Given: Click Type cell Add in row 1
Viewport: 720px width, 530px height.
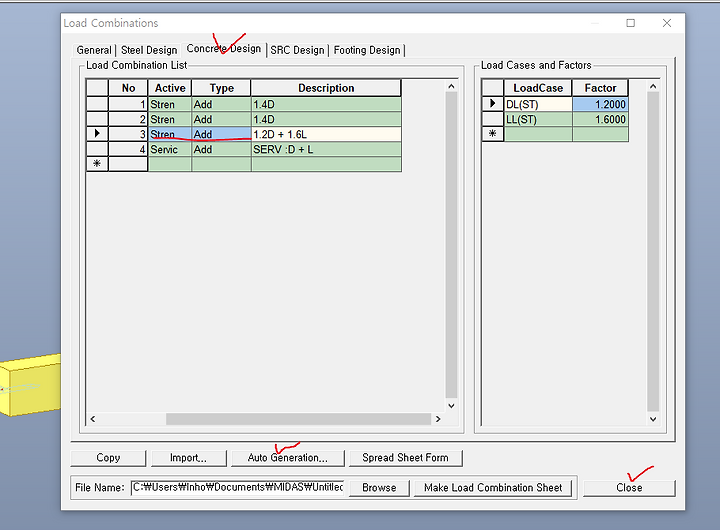Looking at the screenshot, I should point(221,104).
